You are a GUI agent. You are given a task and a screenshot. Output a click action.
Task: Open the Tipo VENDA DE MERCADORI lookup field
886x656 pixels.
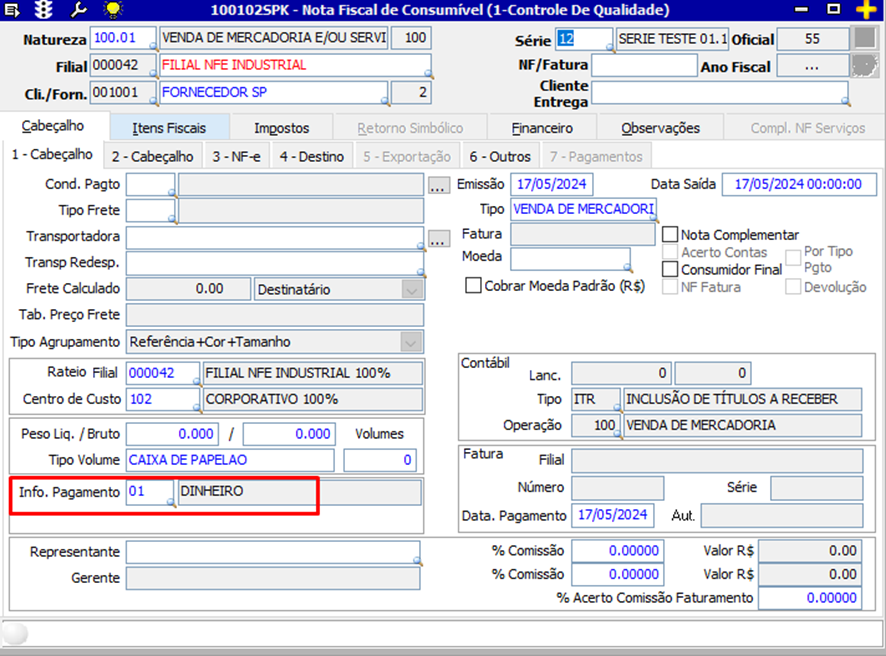tap(582, 210)
